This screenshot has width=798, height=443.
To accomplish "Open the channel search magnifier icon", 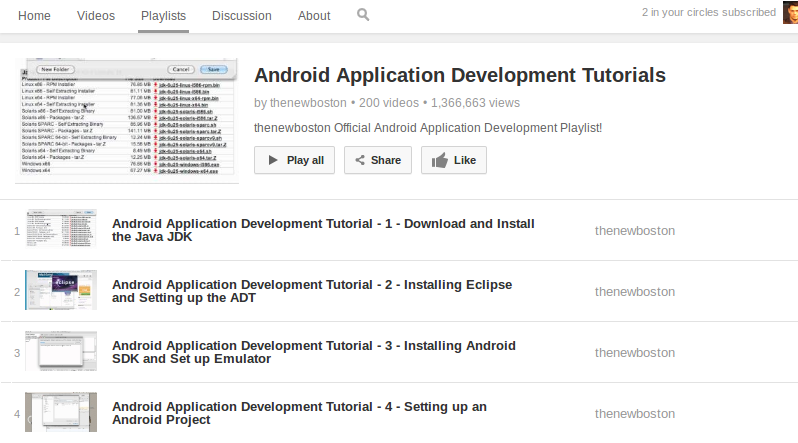I will (x=363, y=15).
